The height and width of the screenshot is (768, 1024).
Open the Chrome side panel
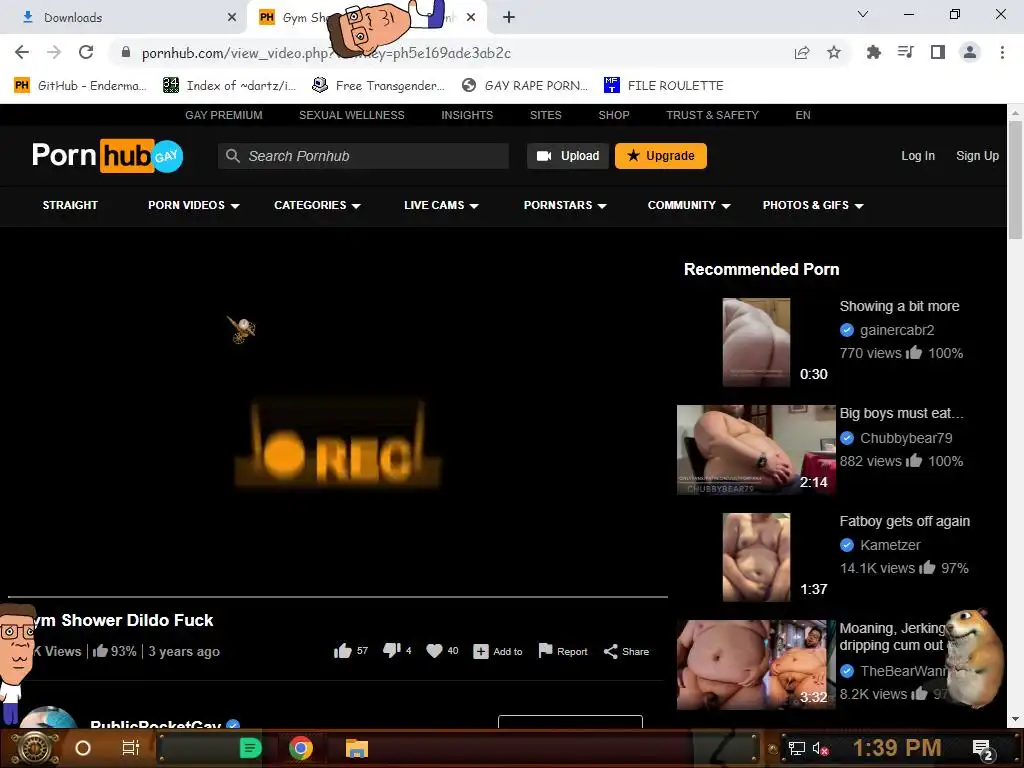[938, 52]
